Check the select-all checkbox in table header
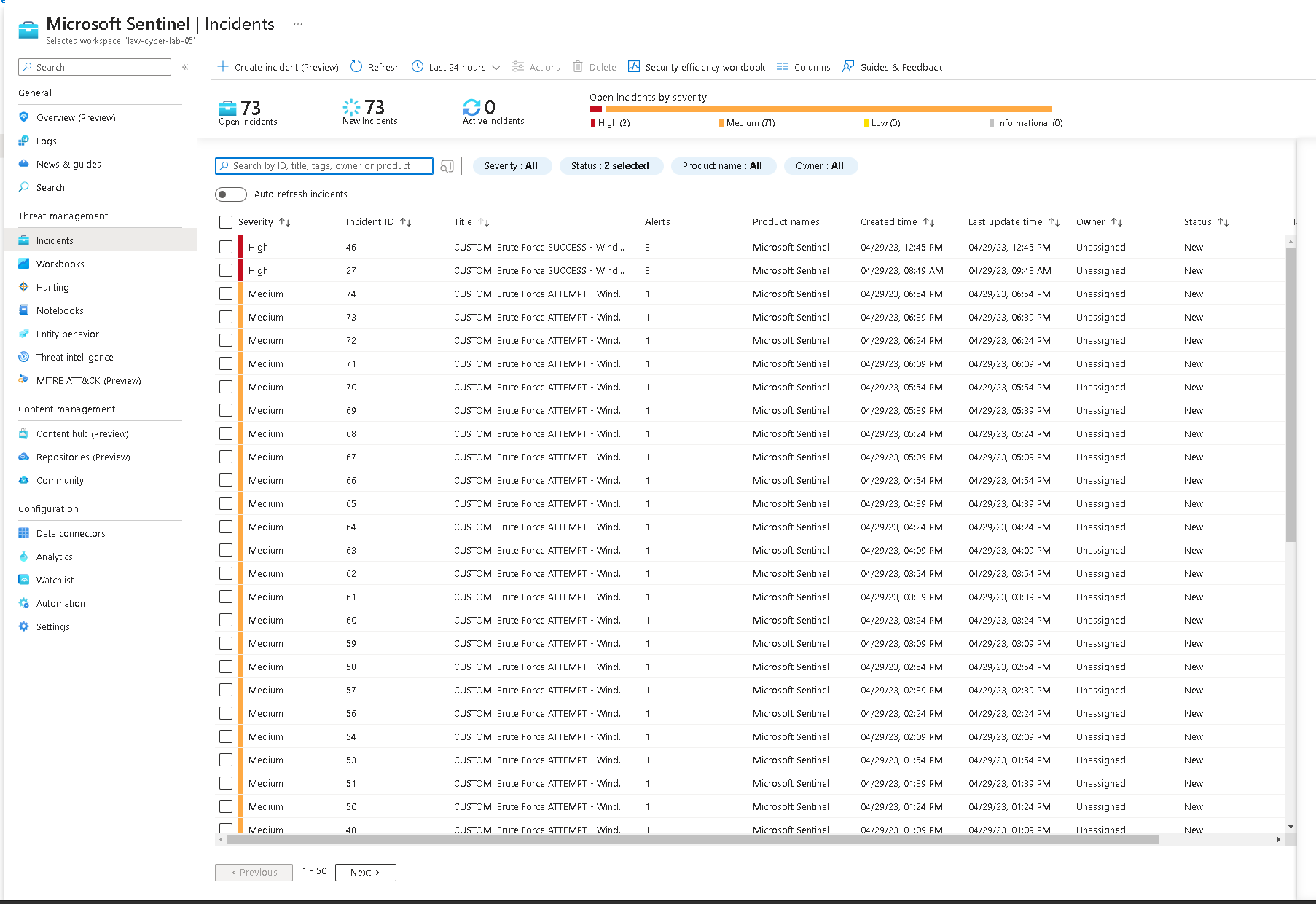Image resolution: width=1316 pixels, height=904 pixels. click(x=226, y=222)
